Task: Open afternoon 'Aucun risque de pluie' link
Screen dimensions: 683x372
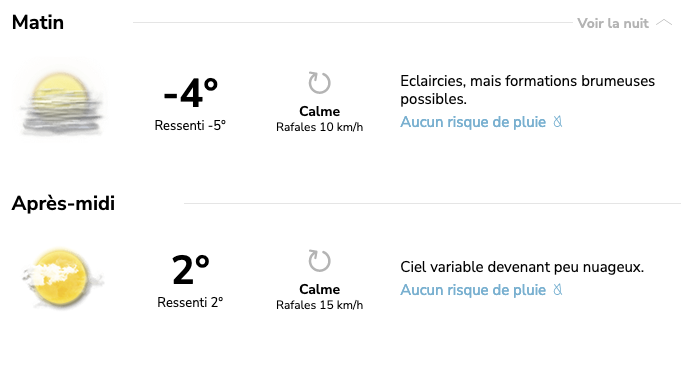Action: tap(473, 290)
